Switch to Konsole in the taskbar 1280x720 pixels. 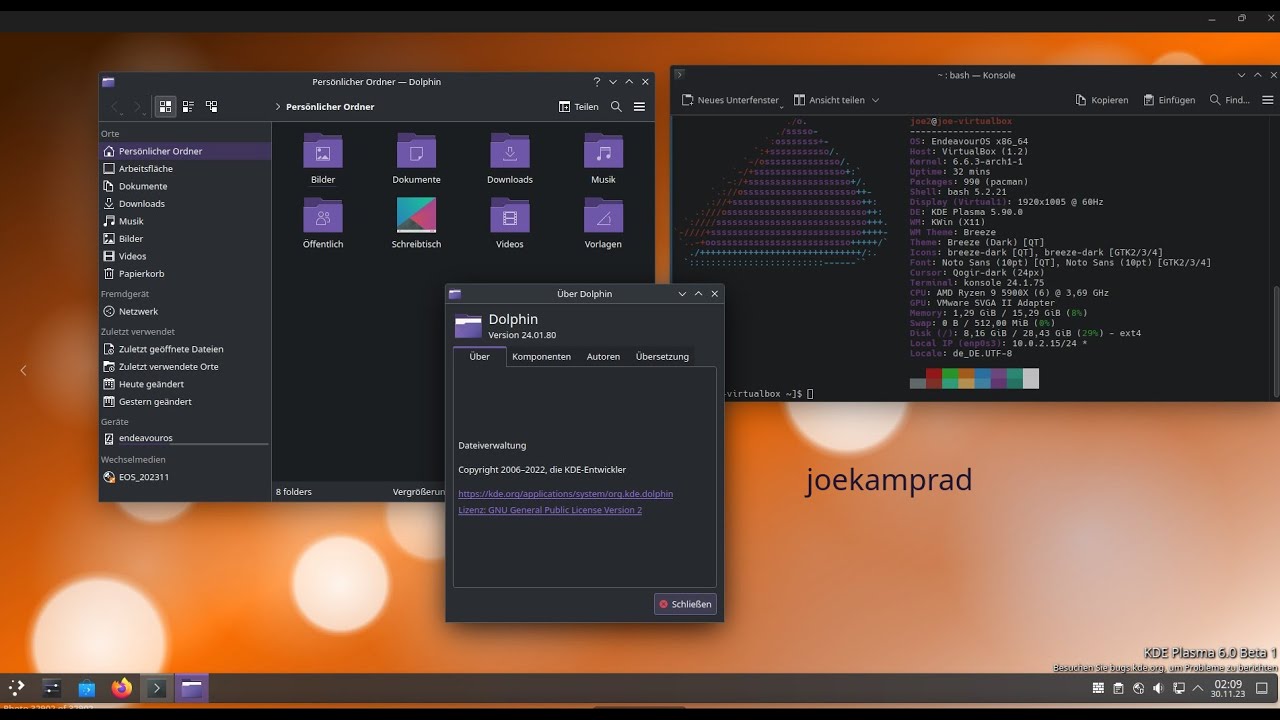pyautogui.click(x=156, y=687)
